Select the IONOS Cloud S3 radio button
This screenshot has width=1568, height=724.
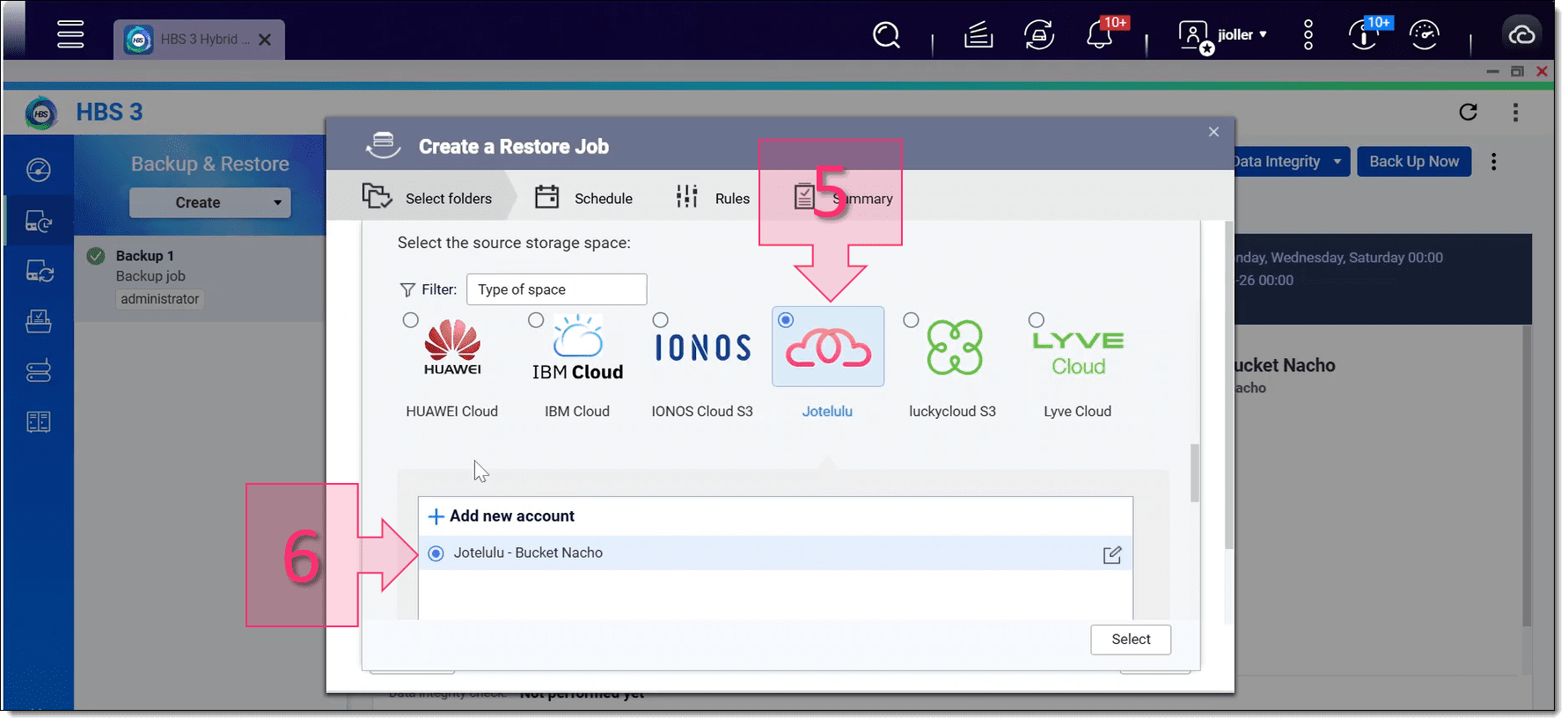click(x=661, y=320)
